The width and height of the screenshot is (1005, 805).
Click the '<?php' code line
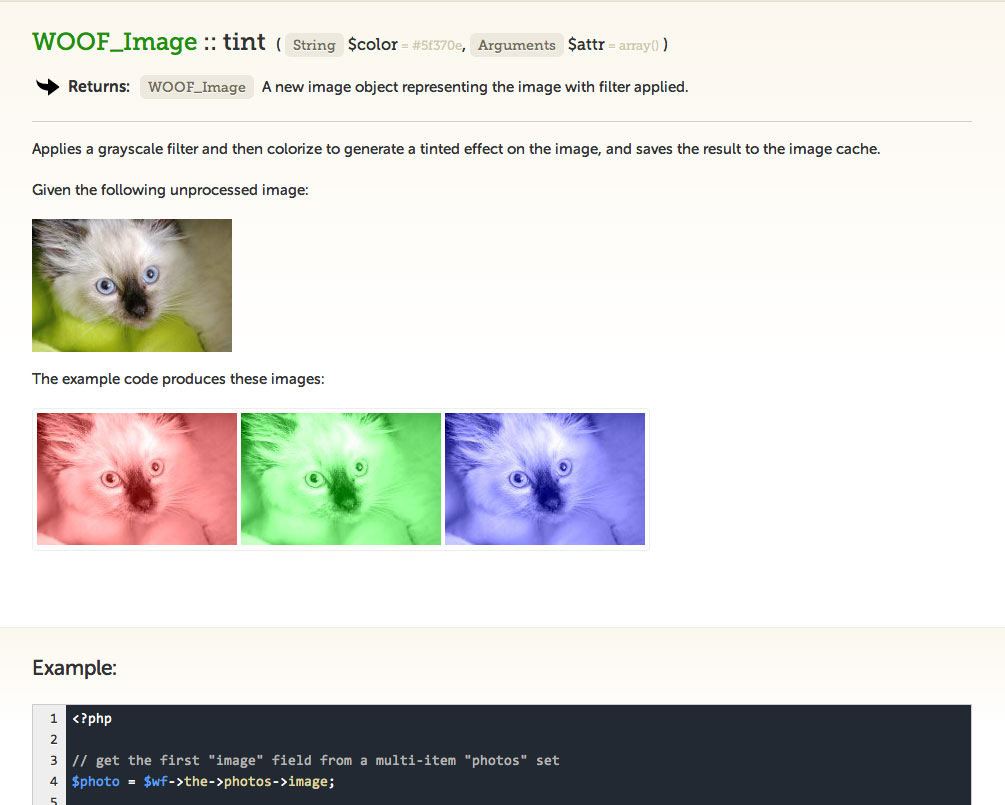click(x=92, y=718)
